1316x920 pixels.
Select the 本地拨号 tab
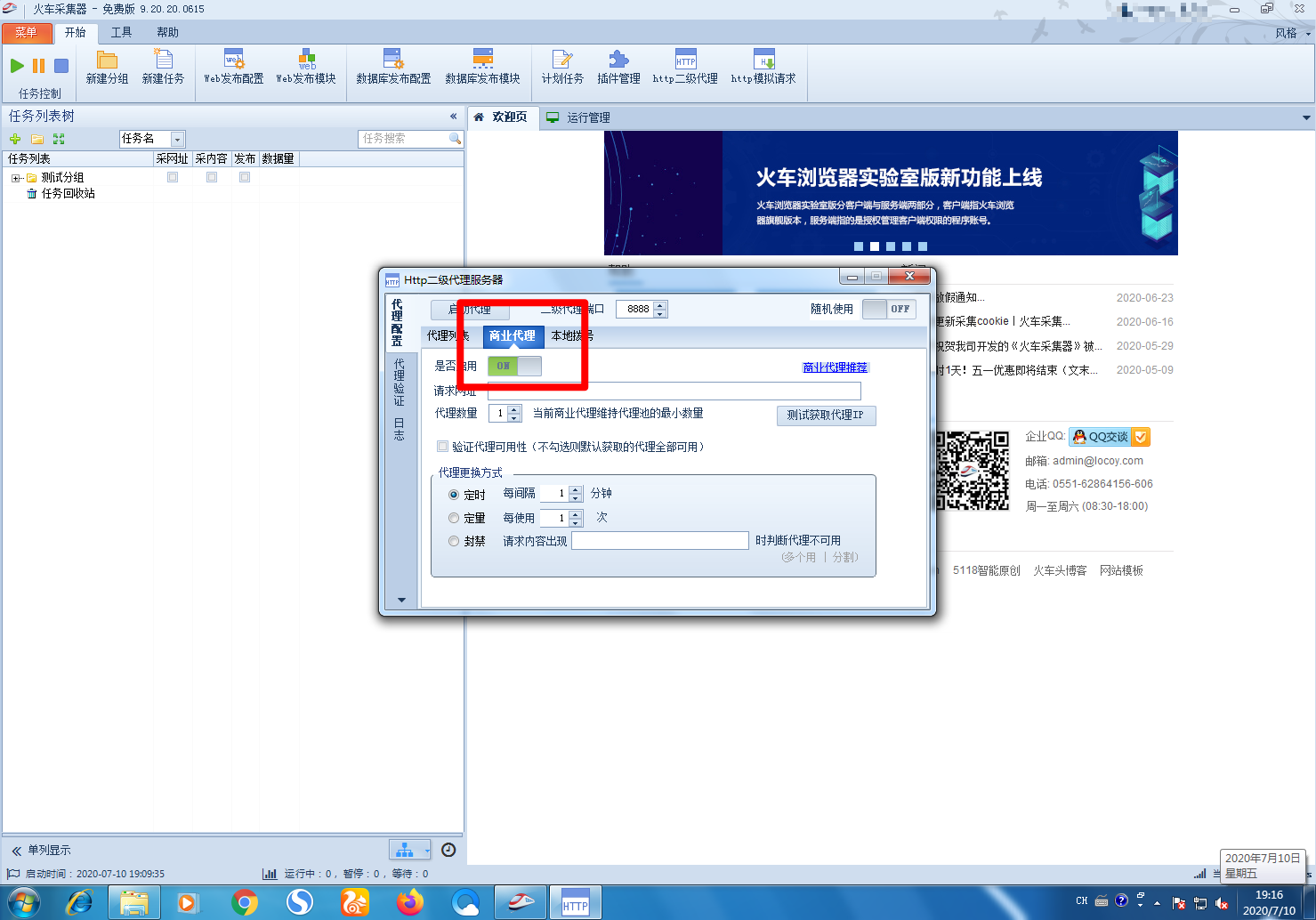coord(572,335)
